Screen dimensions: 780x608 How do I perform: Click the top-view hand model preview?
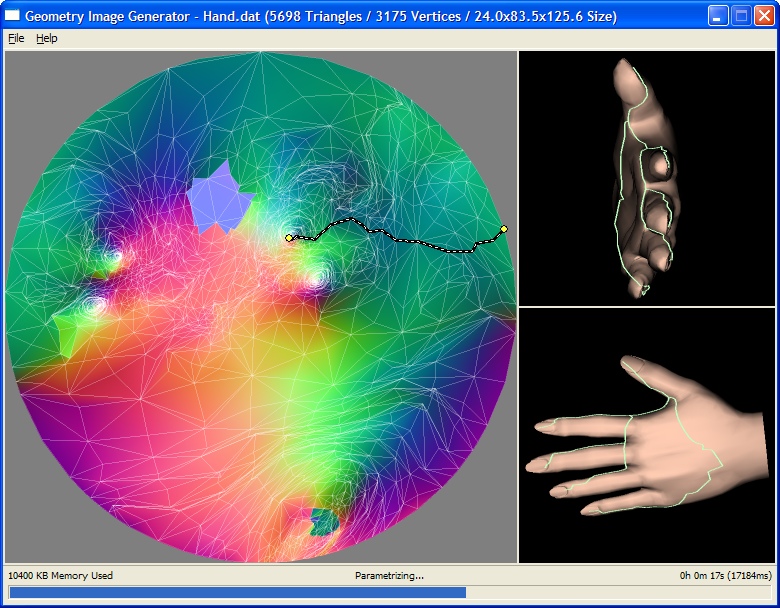pos(647,435)
